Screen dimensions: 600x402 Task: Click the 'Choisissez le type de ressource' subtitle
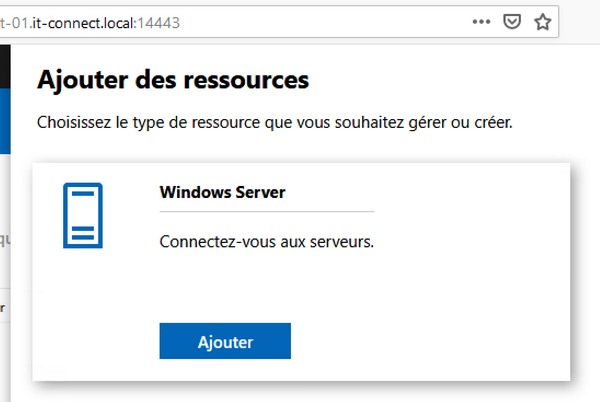tap(274, 123)
